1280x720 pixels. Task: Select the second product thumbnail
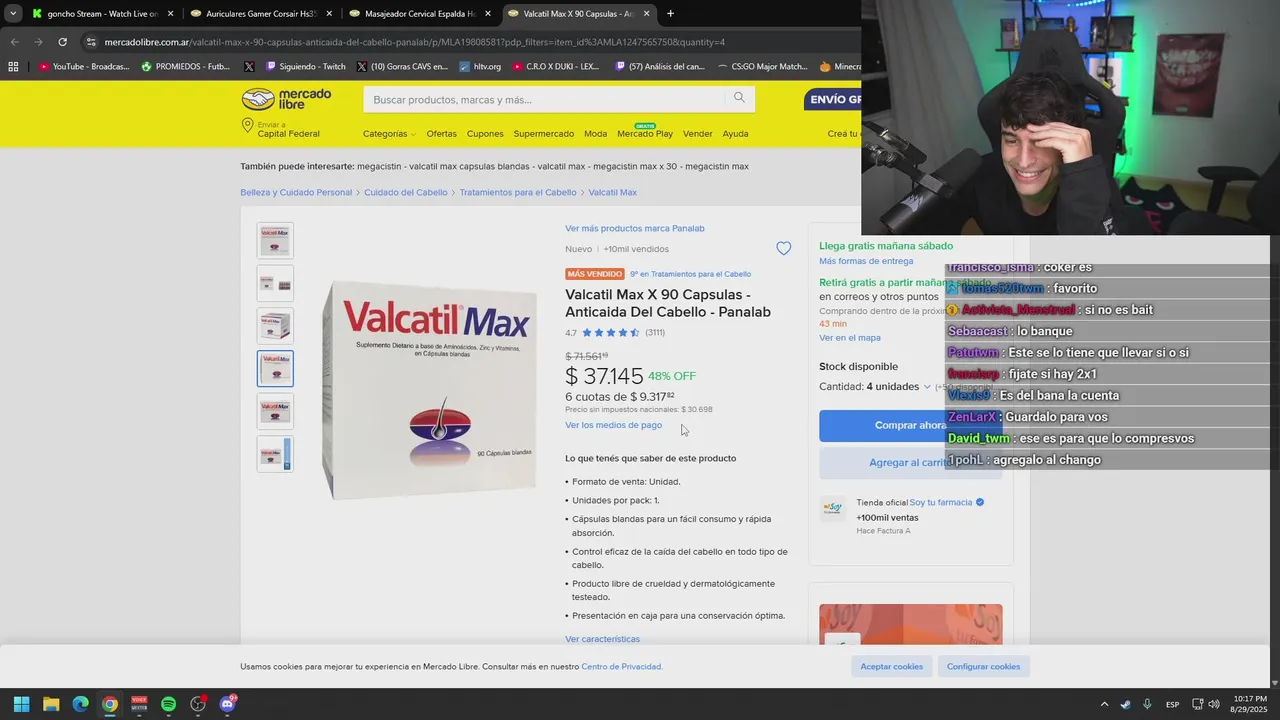click(x=275, y=284)
